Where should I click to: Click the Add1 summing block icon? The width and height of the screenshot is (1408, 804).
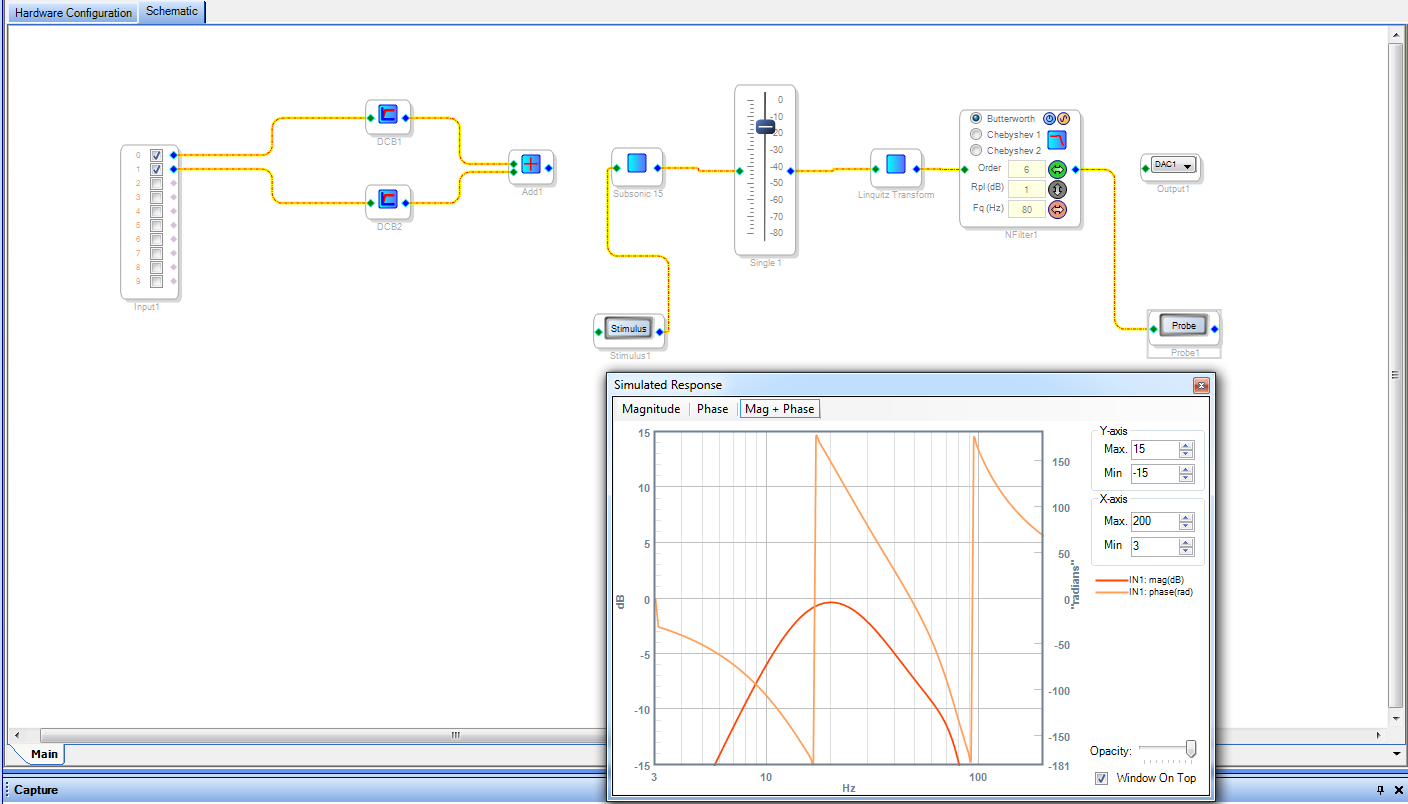coord(531,165)
